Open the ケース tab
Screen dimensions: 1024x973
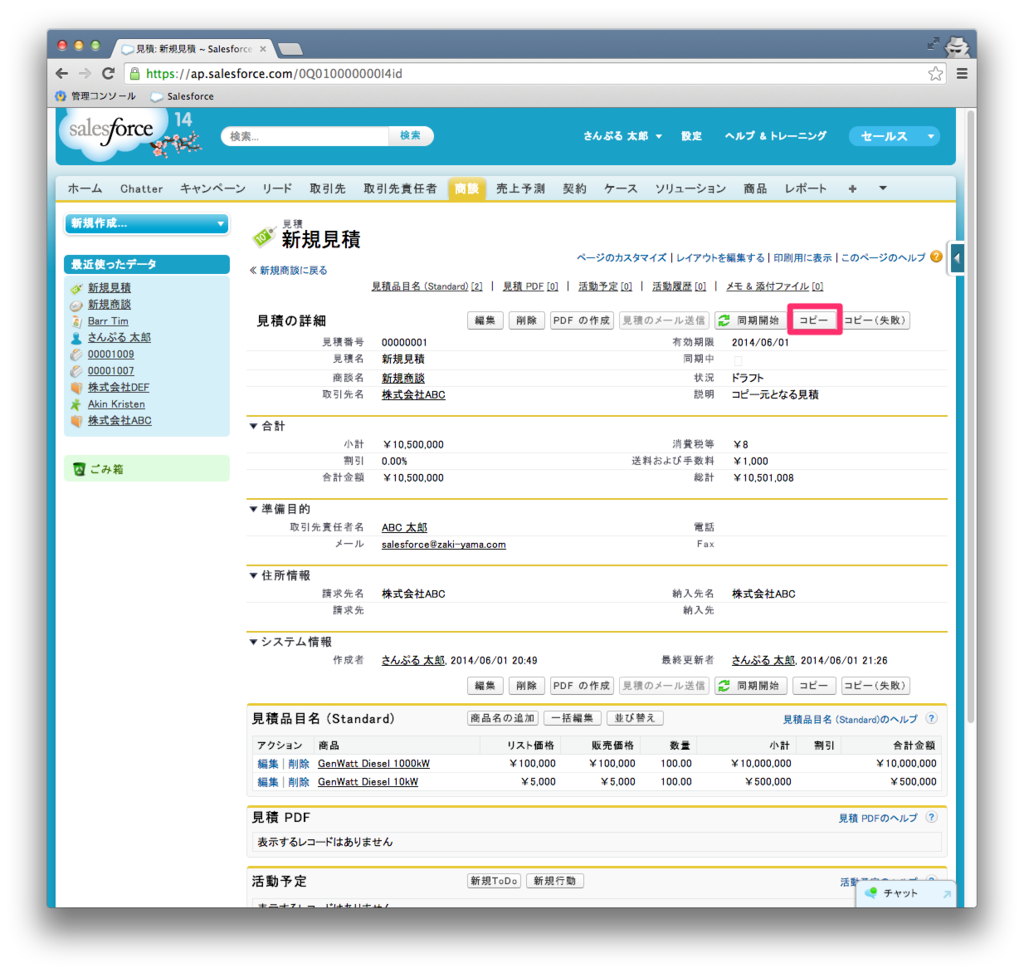[620, 189]
